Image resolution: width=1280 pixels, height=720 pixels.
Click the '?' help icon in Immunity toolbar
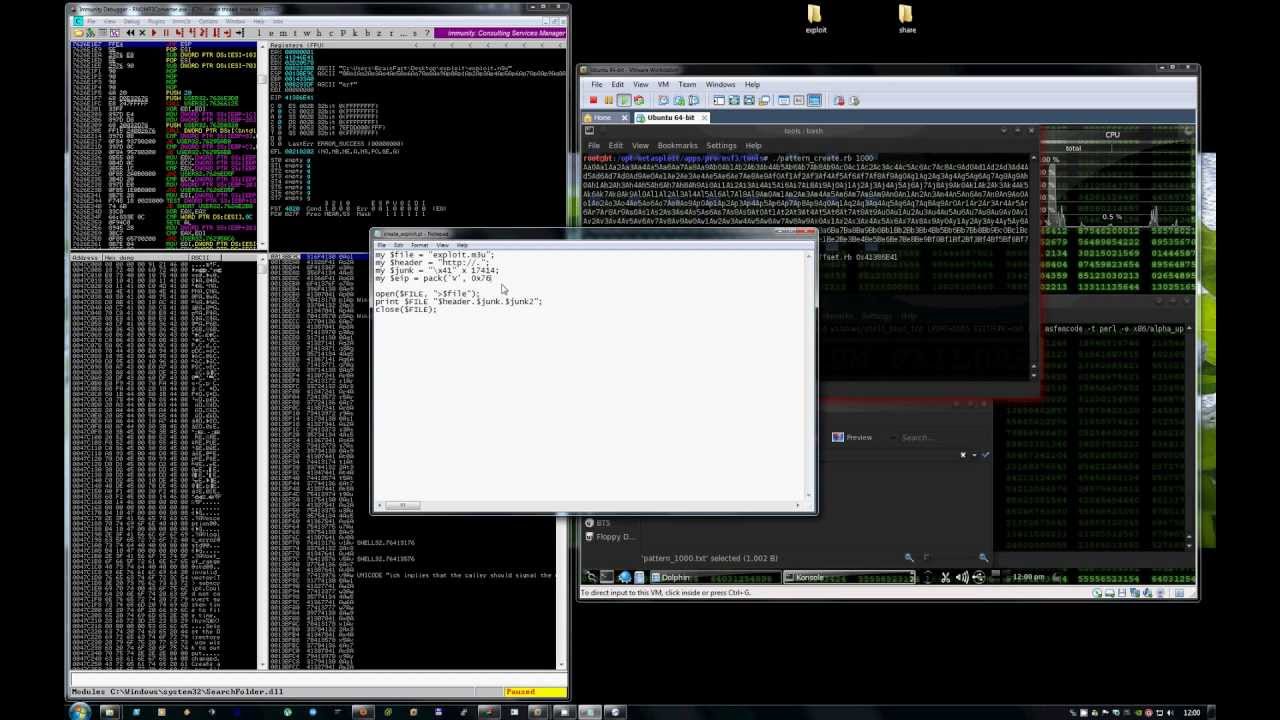pos(427,33)
